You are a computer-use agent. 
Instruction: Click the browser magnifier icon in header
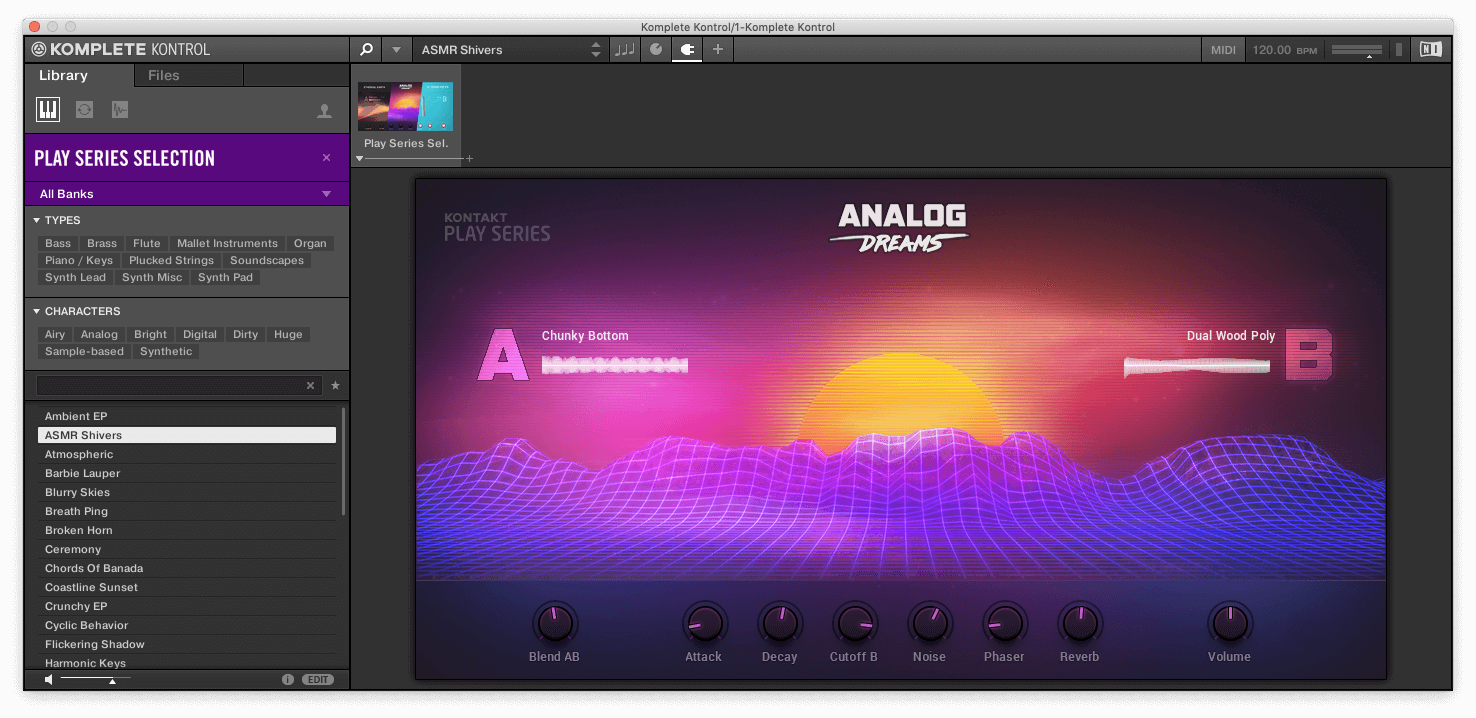pos(367,49)
